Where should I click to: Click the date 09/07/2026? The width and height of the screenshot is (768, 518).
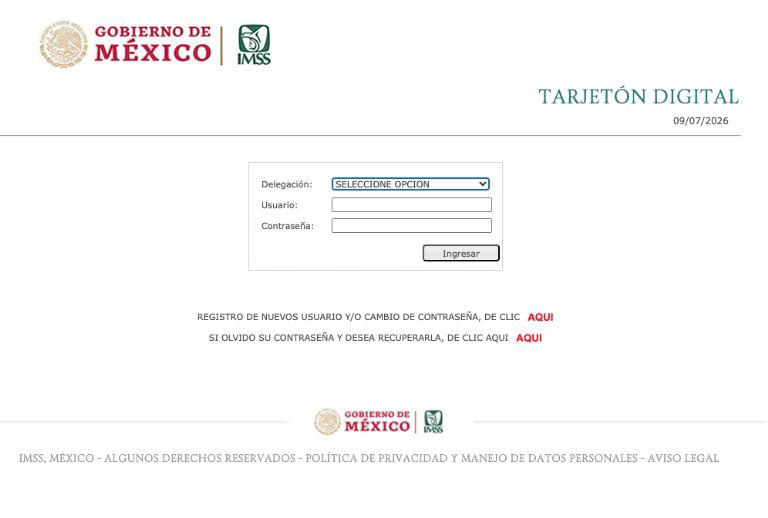tap(700, 121)
